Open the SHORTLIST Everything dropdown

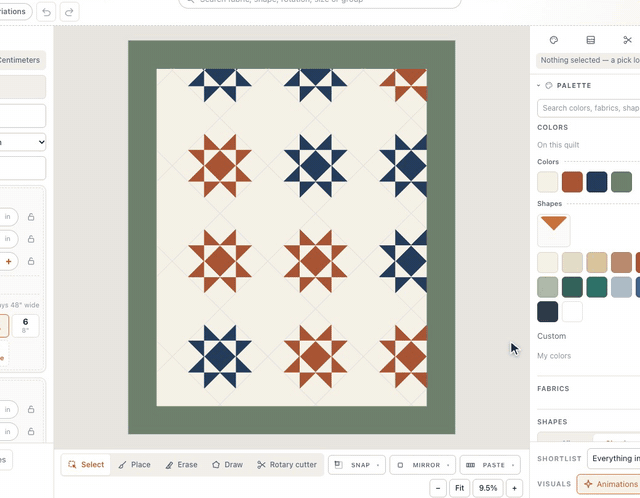[x=614, y=458]
